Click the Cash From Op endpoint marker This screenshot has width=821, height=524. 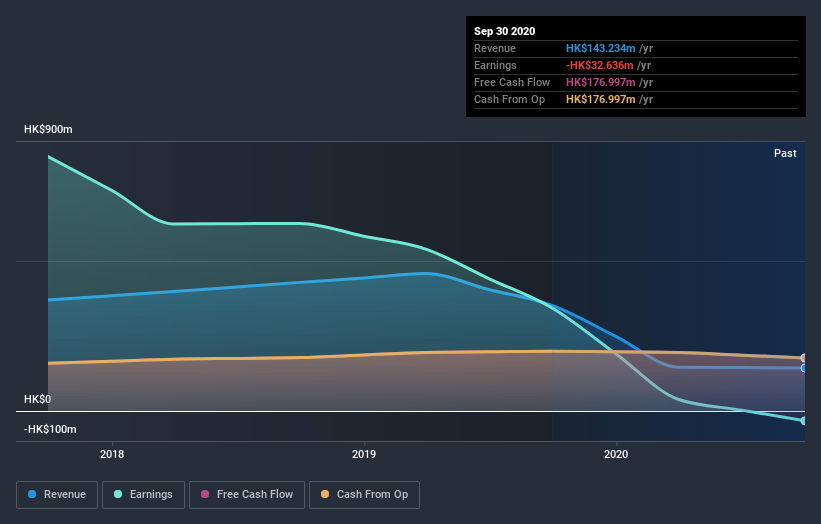point(803,358)
